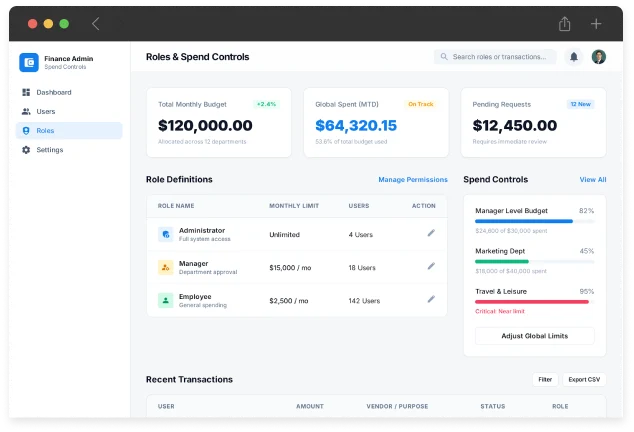Screen dimensions: 634x432
Task: Click the Roles shield icon
Action: [x=26, y=131]
